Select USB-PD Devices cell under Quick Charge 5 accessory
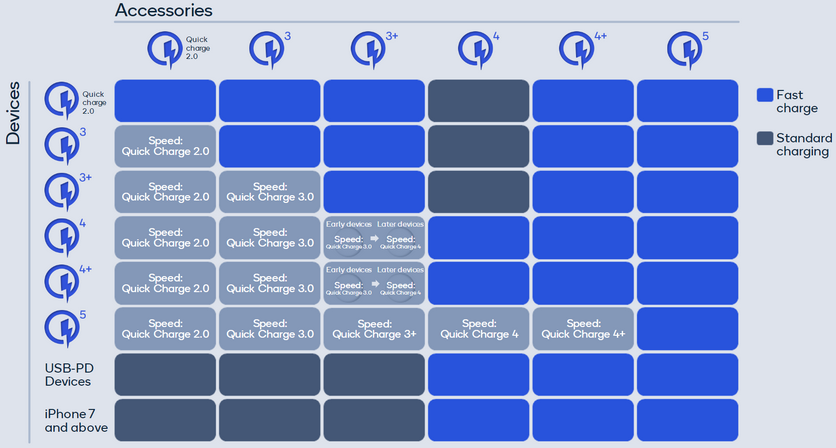836x448 pixels. (x=688, y=374)
